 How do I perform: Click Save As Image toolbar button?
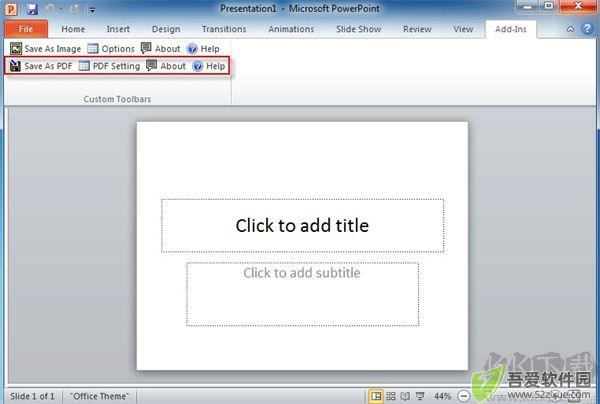[45, 49]
